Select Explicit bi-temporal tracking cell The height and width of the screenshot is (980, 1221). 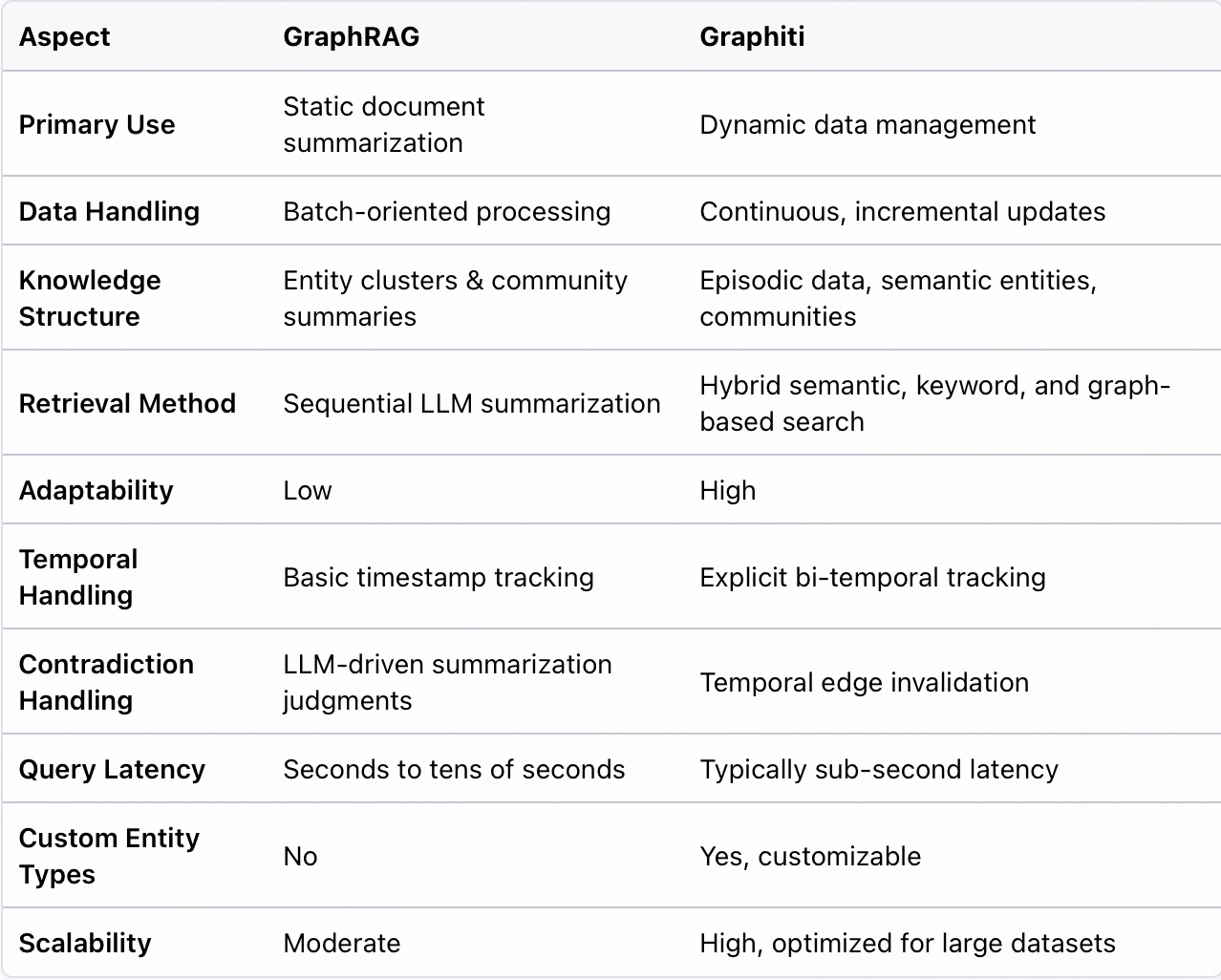[872, 578]
